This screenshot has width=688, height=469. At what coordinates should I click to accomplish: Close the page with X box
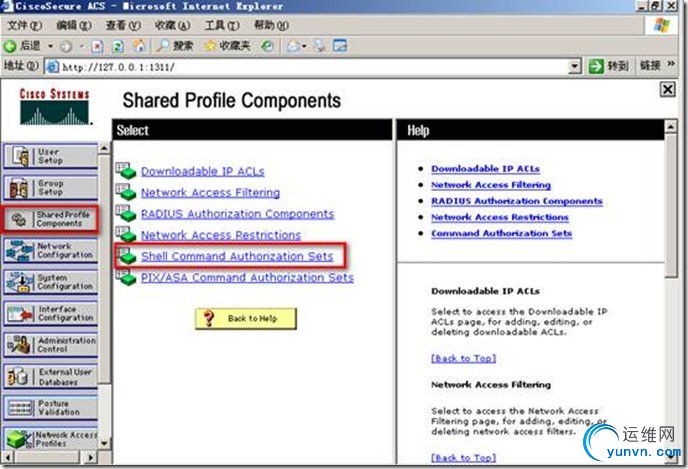point(667,89)
